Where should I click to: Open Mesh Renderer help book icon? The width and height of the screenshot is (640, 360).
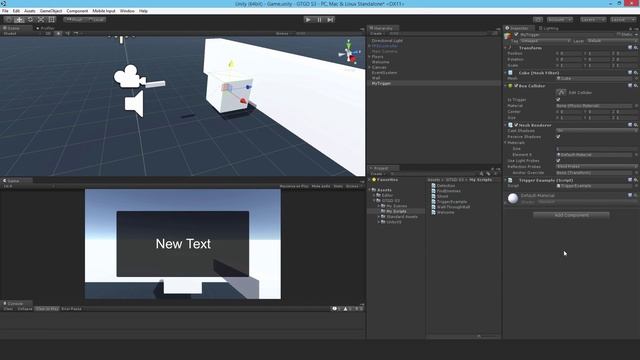pos(630,125)
